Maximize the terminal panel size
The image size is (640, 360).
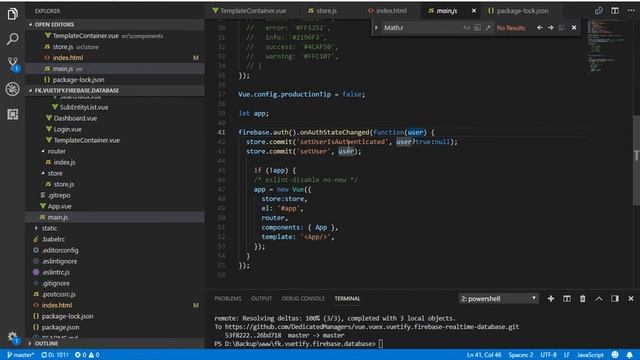tap(599, 299)
